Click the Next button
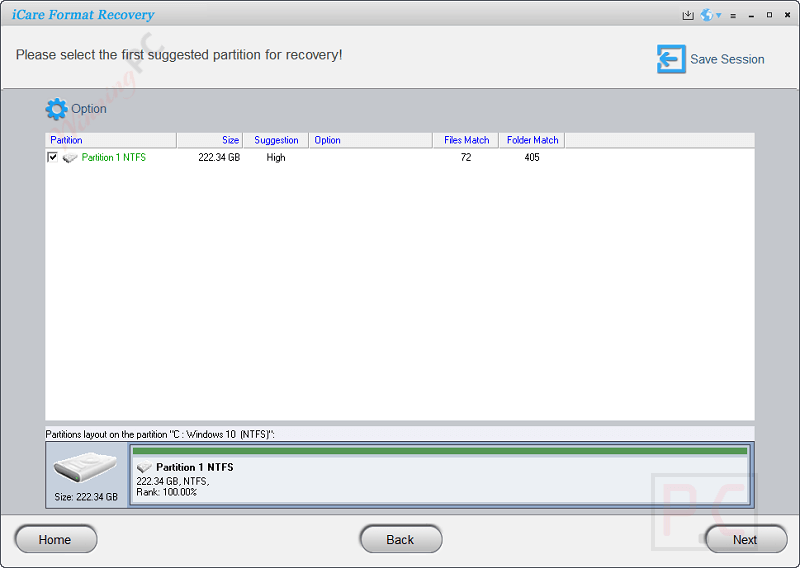The image size is (800, 568). click(746, 539)
